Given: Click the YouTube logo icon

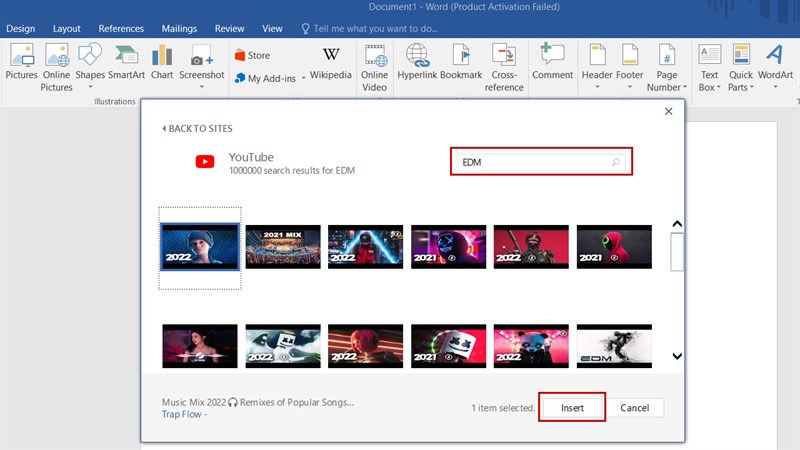Looking at the screenshot, I should [205, 162].
